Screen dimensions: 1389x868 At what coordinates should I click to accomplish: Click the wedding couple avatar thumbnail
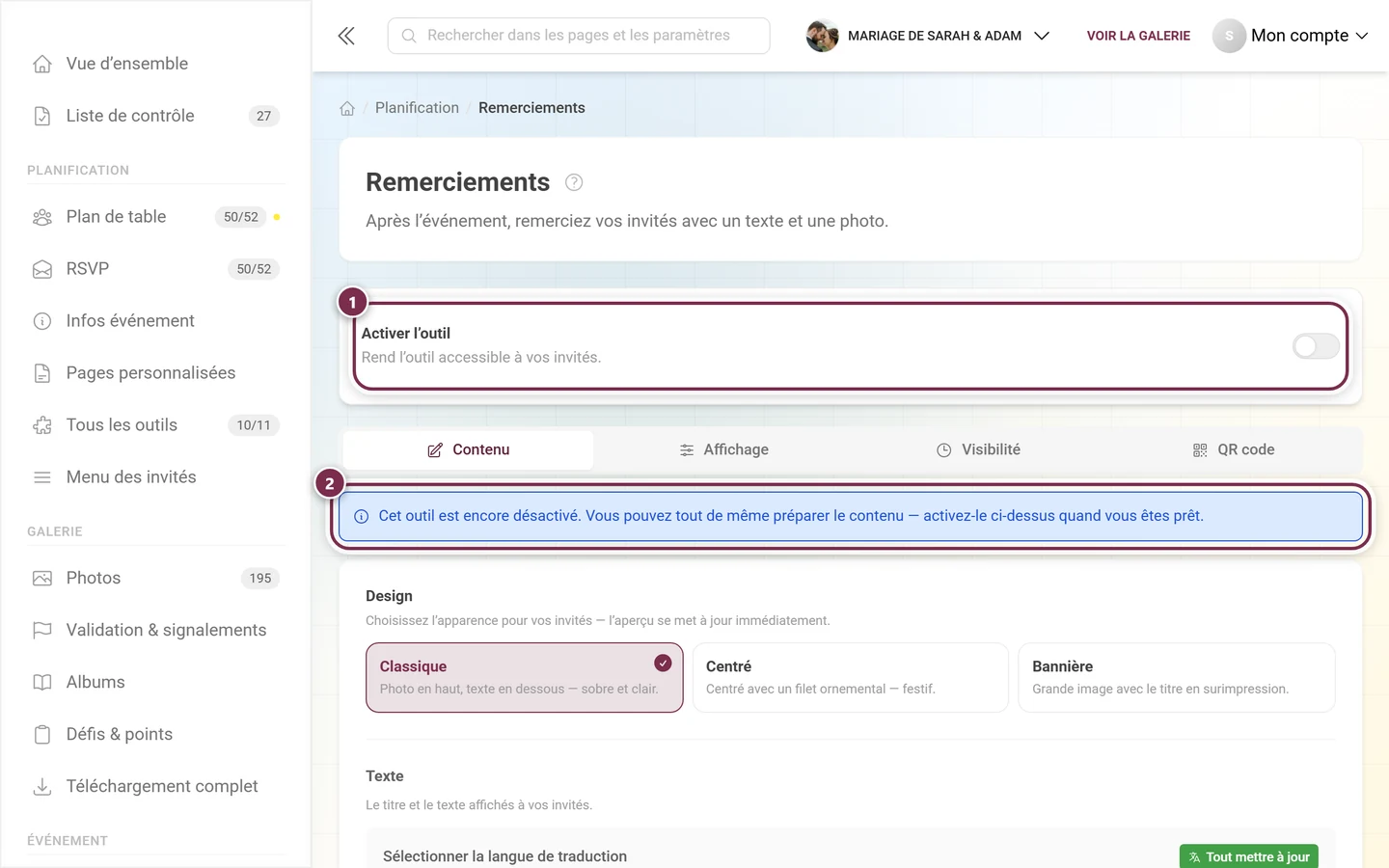pyautogui.click(x=822, y=36)
